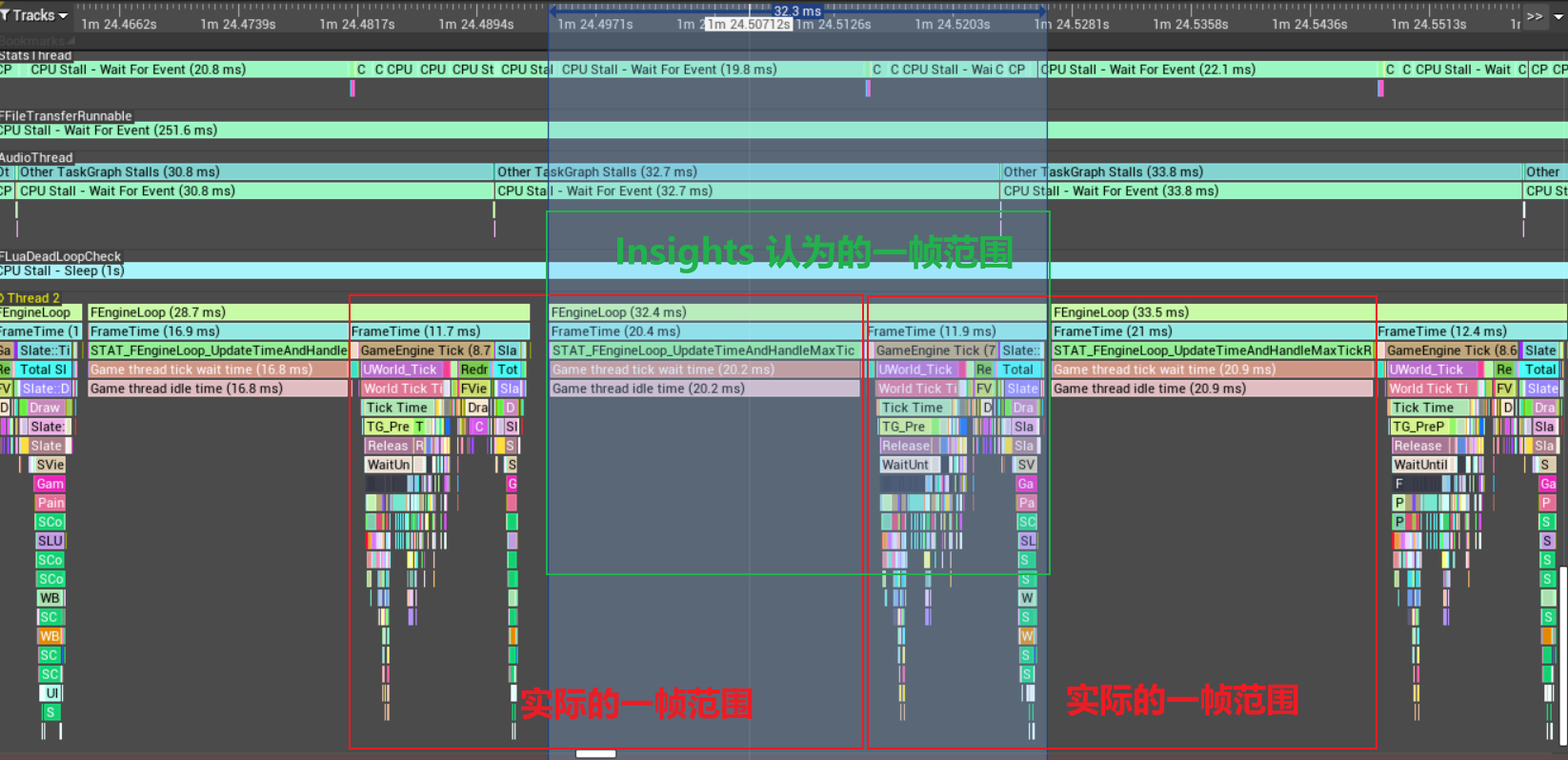Select the FrameTime (16.9 ms) event
Viewport: 1568px width, 760px height.
pyautogui.click(x=218, y=331)
